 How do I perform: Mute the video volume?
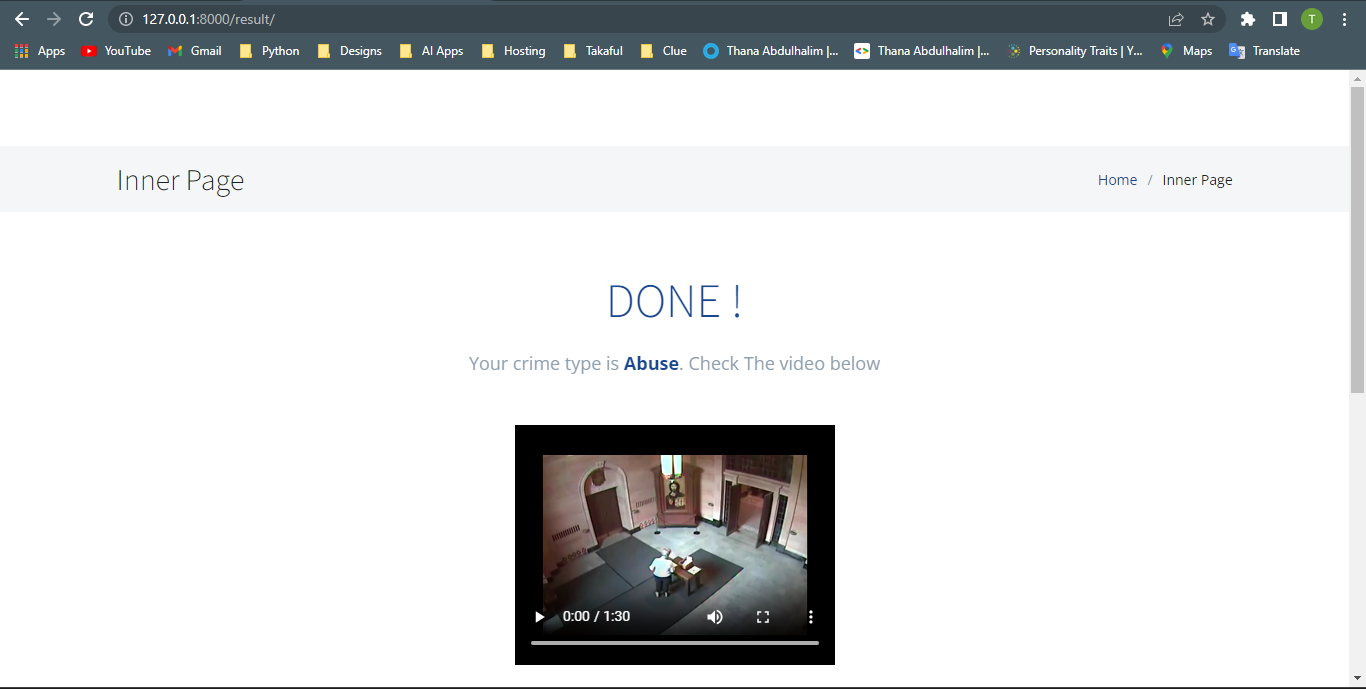[x=715, y=617]
